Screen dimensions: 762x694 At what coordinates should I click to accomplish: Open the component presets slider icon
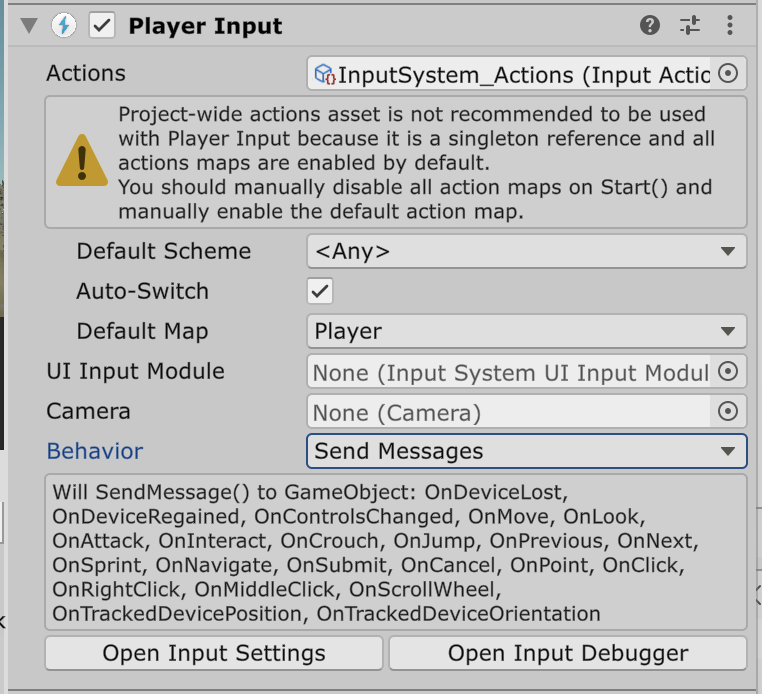[x=690, y=26]
